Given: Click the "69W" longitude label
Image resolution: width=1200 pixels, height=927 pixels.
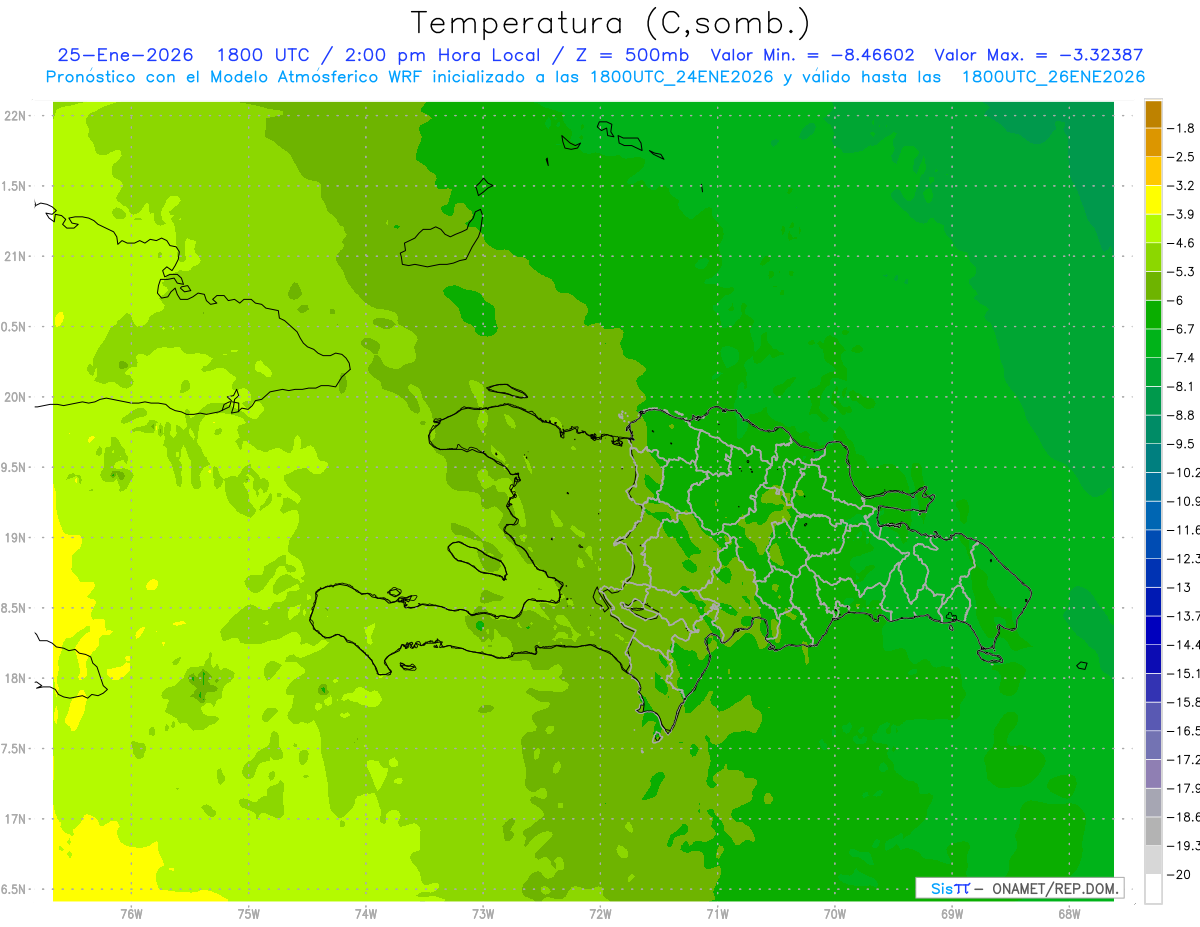Looking at the screenshot, I should (x=952, y=914).
